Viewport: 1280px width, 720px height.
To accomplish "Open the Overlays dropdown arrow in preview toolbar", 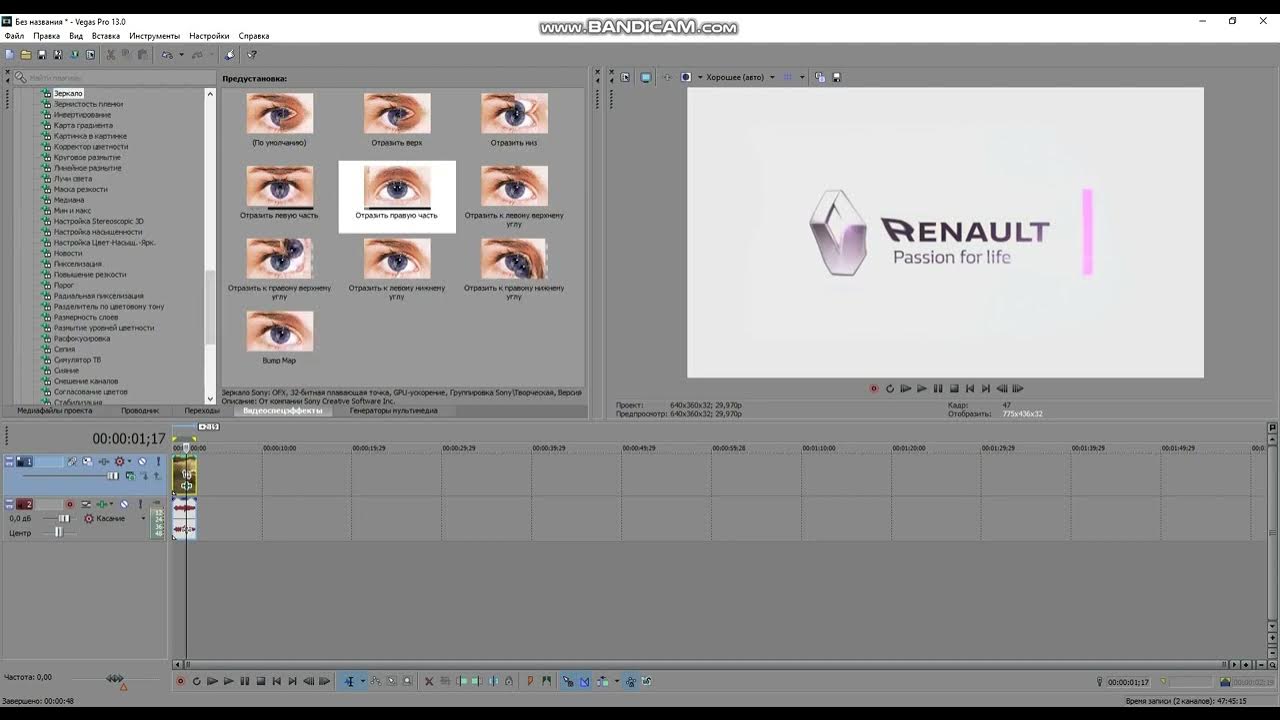I will (802, 77).
